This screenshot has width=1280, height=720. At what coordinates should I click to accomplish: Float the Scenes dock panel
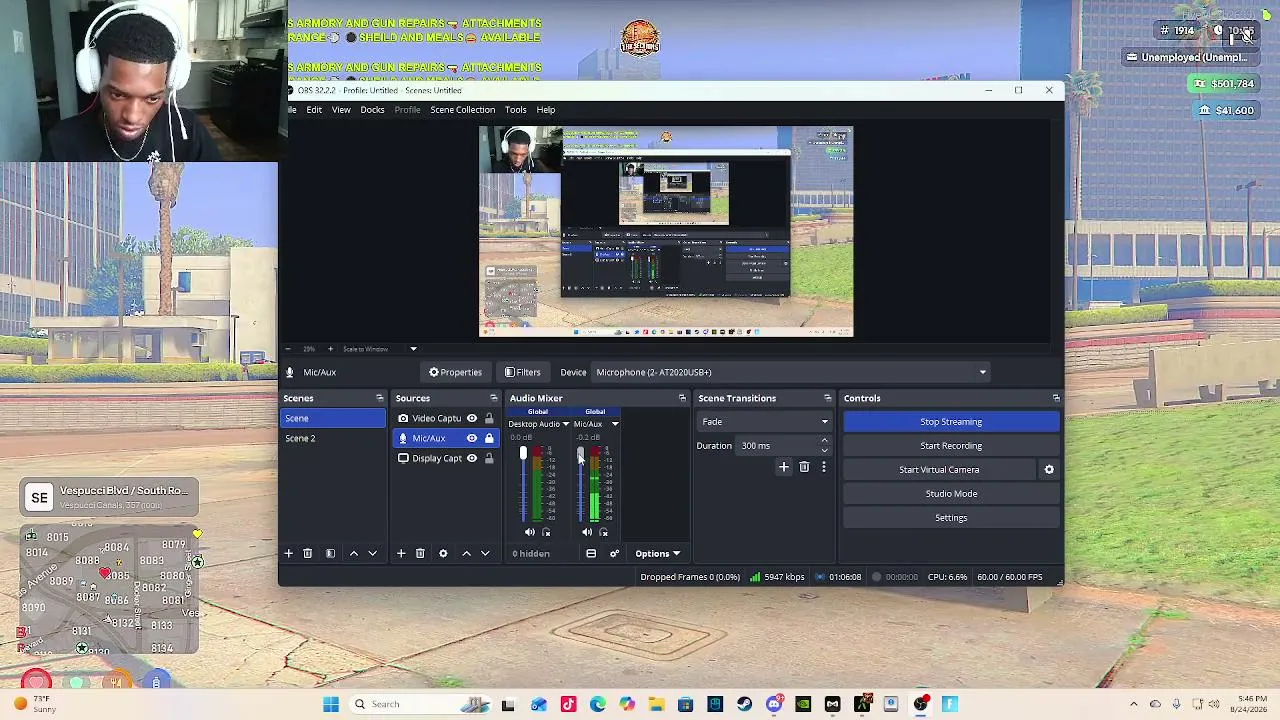379,398
